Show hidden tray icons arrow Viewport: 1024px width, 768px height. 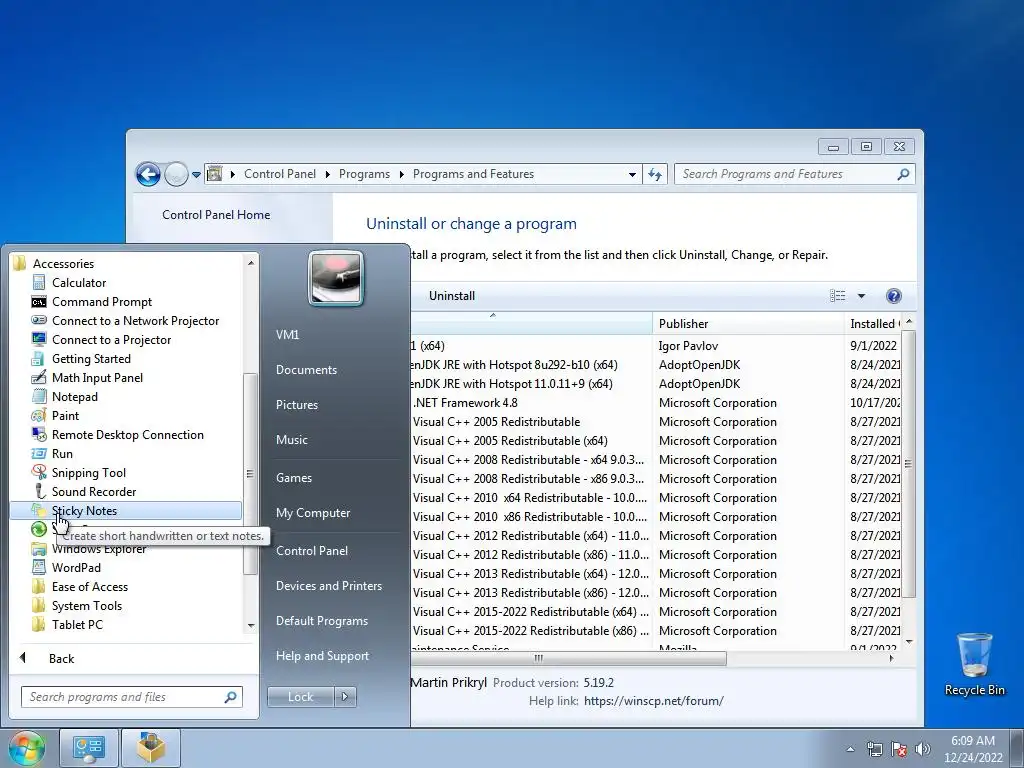coord(850,749)
